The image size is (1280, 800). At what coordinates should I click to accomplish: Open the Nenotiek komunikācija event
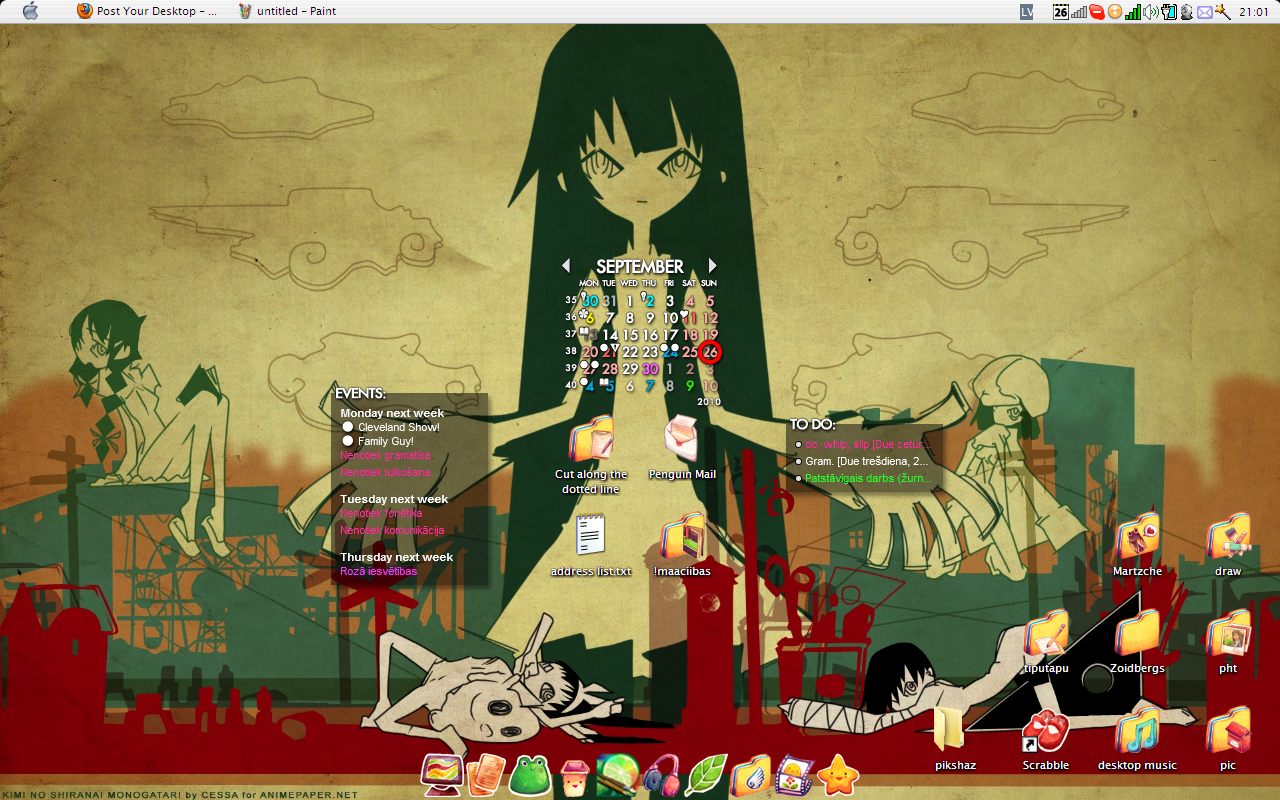tap(392, 530)
